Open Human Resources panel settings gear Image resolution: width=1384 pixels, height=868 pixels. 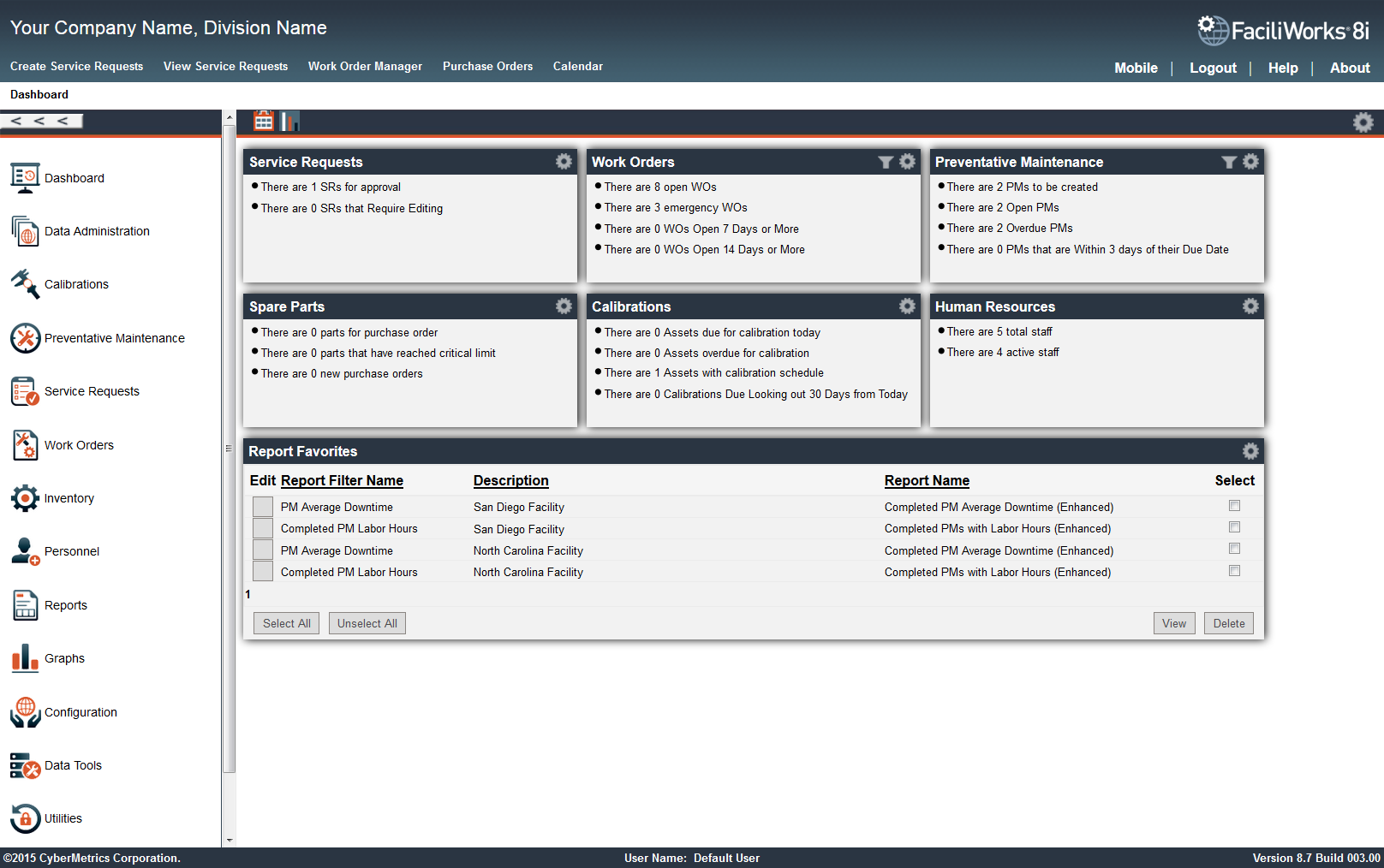coord(1250,306)
